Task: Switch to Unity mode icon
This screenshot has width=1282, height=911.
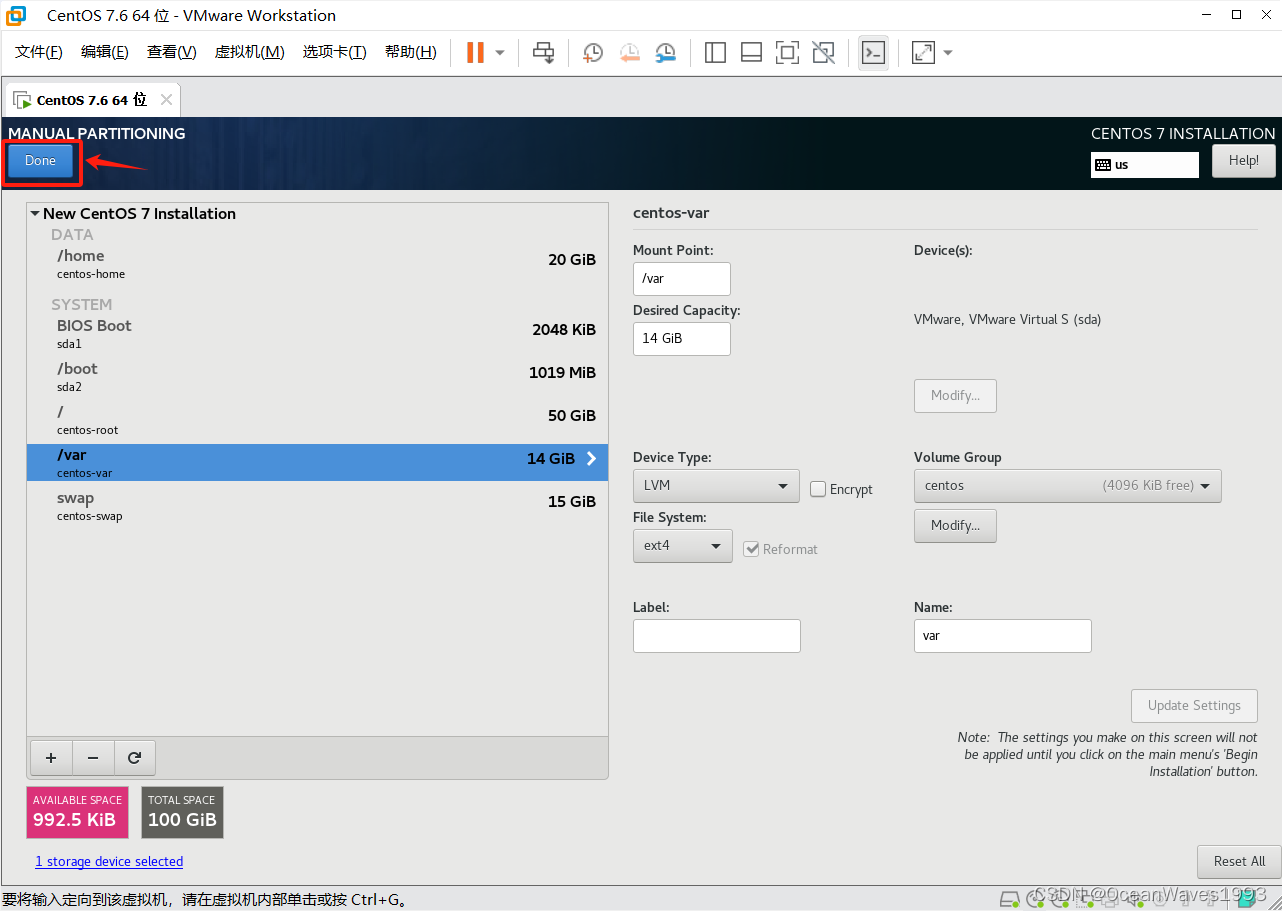Action: point(823,53)
